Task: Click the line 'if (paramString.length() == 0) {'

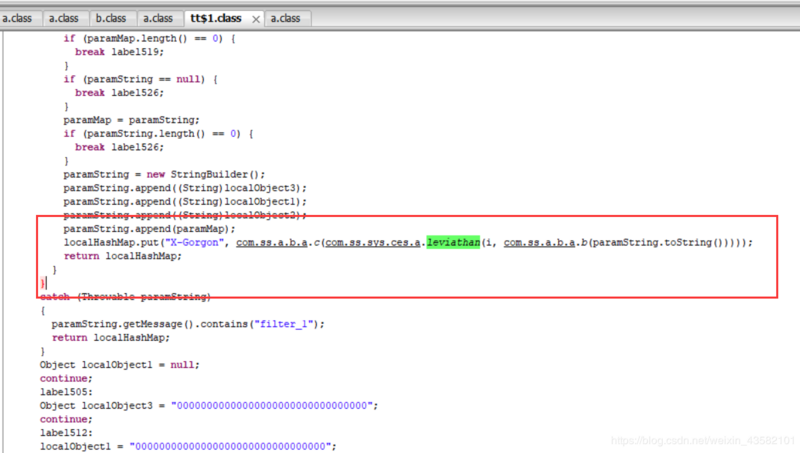Action: (158, 134)
